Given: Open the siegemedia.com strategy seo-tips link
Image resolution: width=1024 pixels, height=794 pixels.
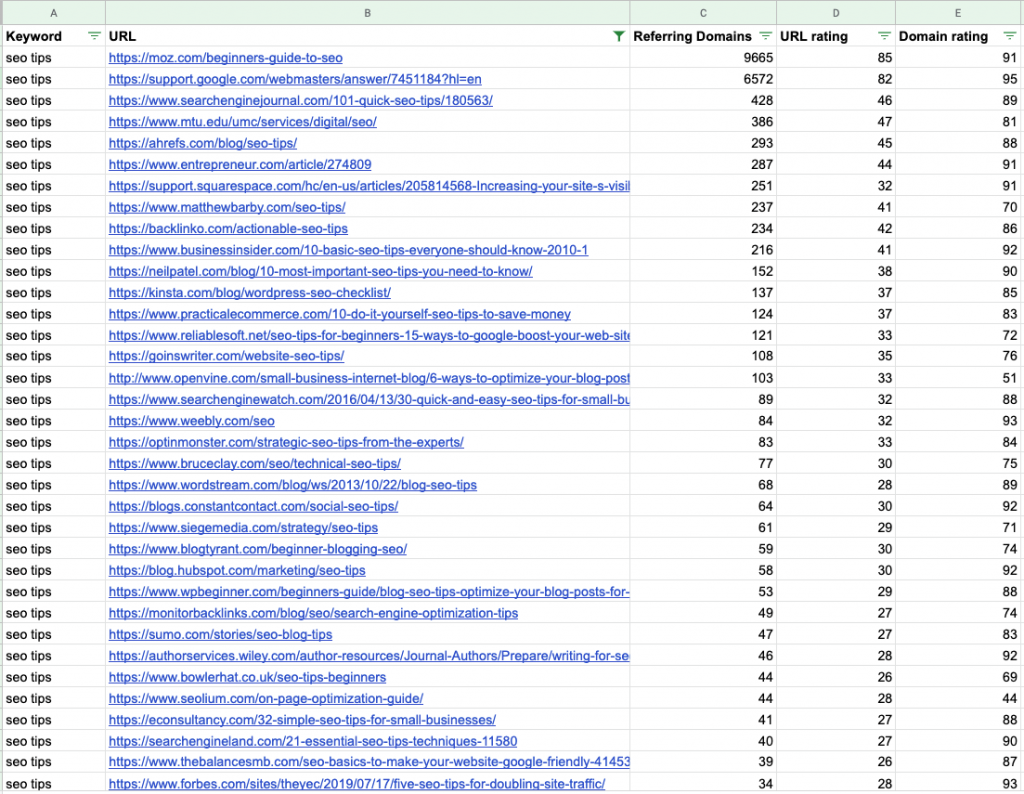Looking at the screenshot, I should 243,528.
